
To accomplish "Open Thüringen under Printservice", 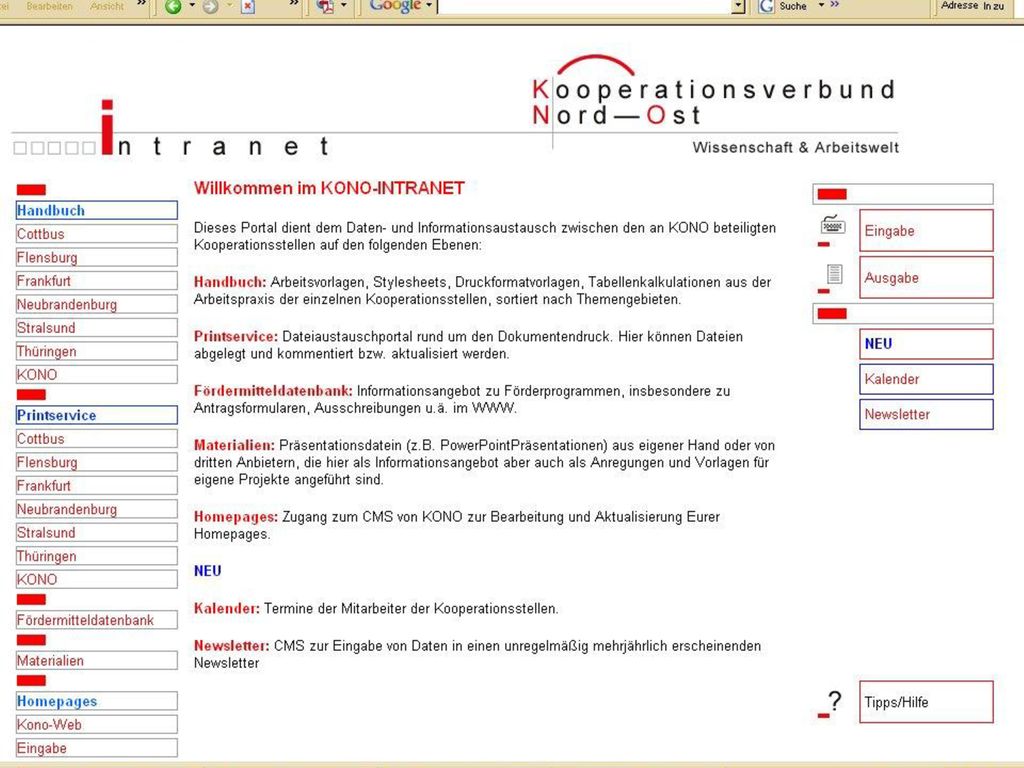I will pyautogui.click(x=97, y=556).
